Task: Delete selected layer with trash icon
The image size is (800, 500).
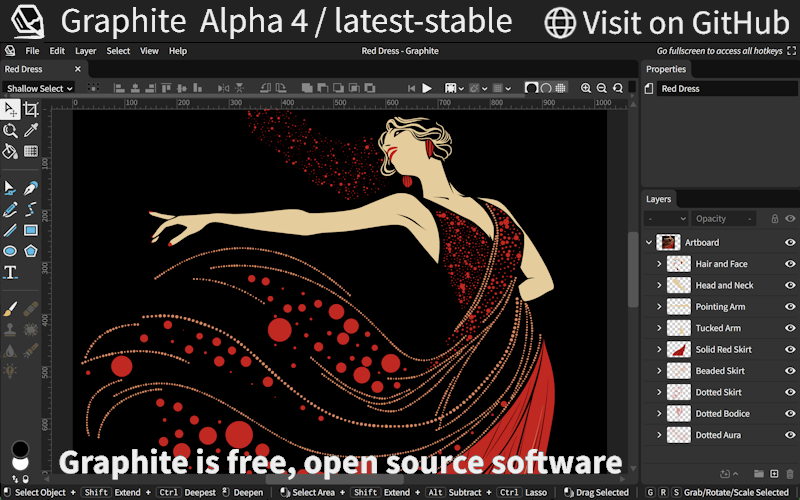Action: [x=789, y=473]
